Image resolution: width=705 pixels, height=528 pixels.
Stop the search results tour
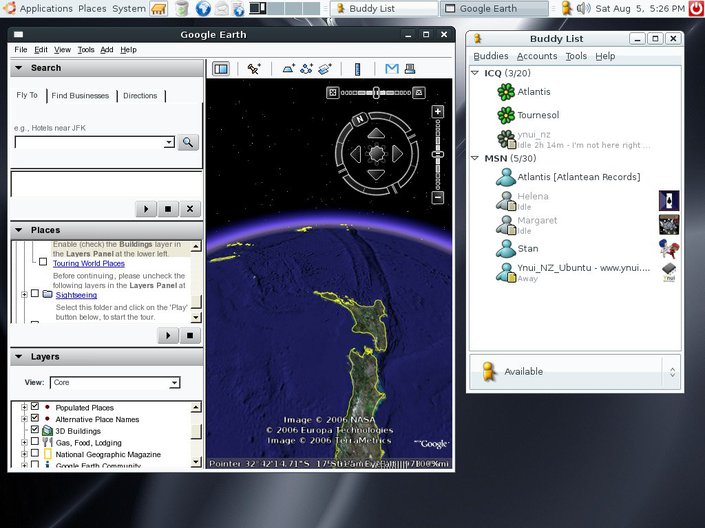(168, 209)
